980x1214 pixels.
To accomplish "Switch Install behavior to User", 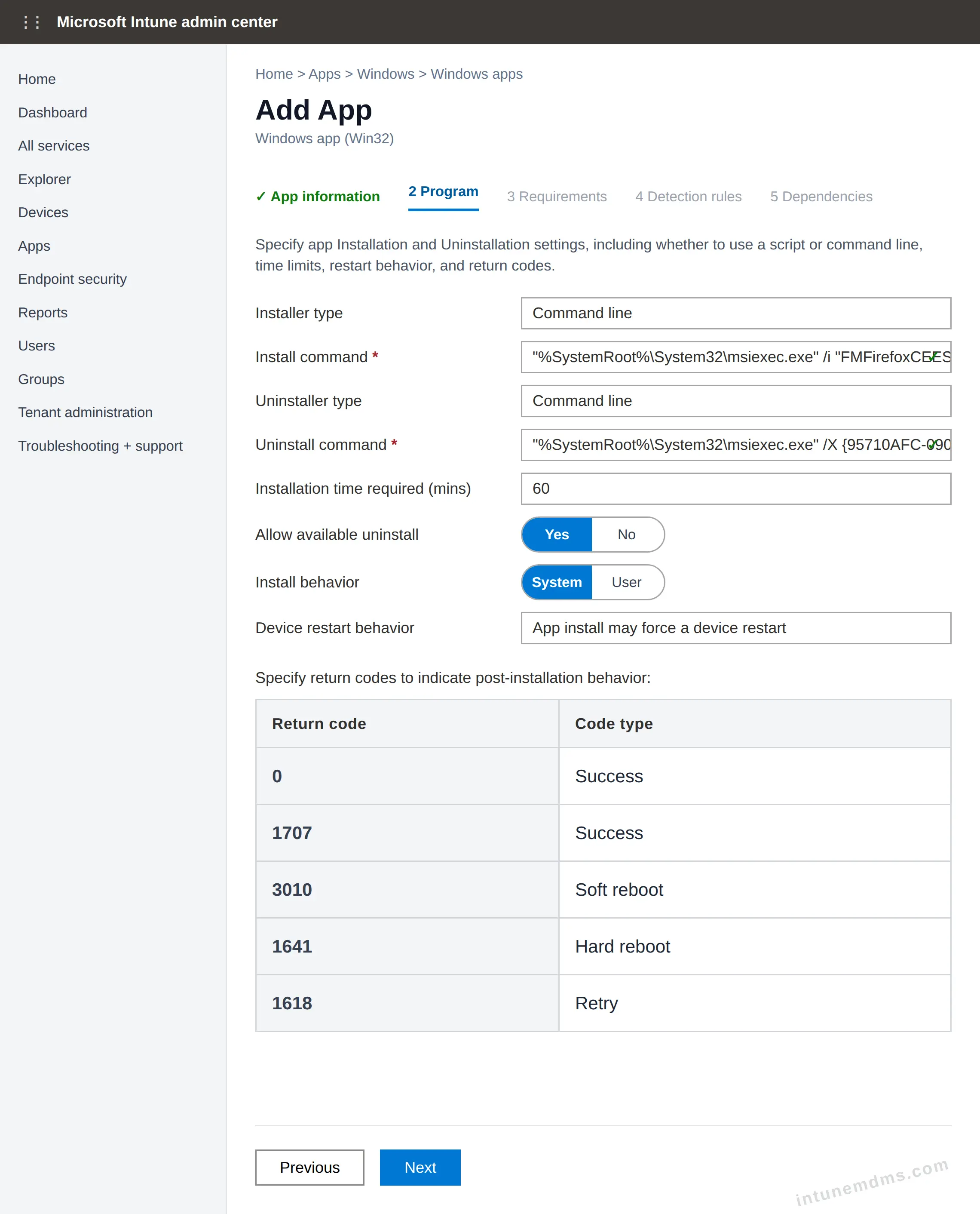I will coord(627,582).
